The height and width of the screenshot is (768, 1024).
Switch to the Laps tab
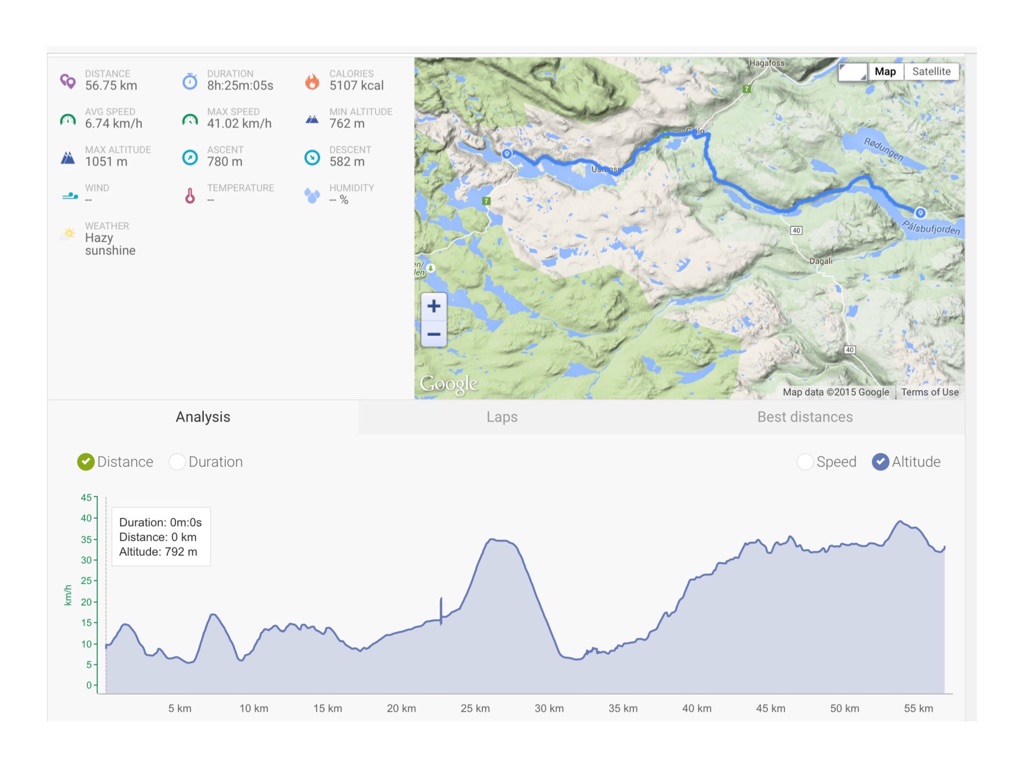(502, 417)
